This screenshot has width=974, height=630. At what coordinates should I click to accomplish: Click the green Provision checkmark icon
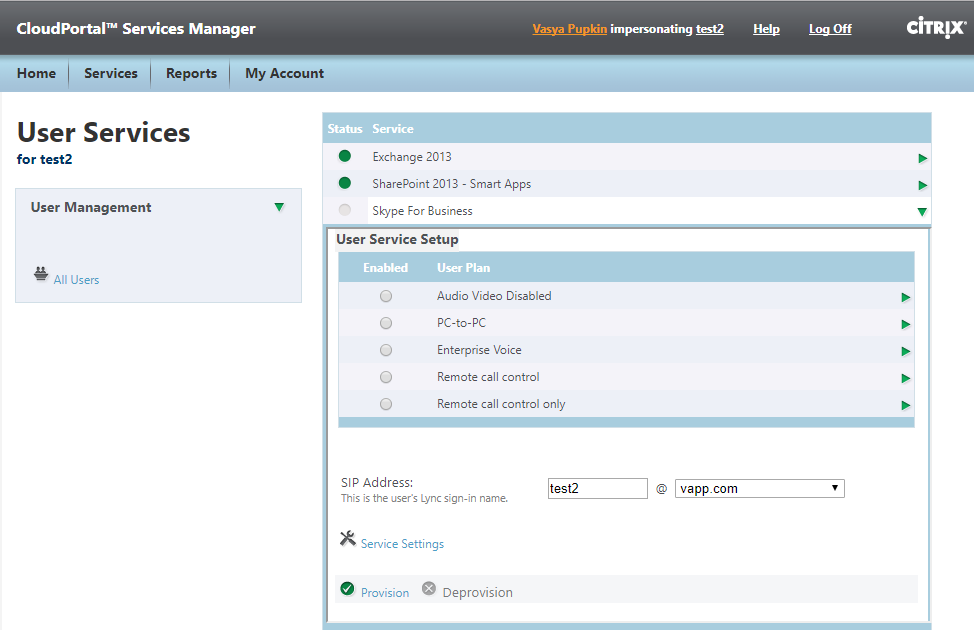click(348, 588)
